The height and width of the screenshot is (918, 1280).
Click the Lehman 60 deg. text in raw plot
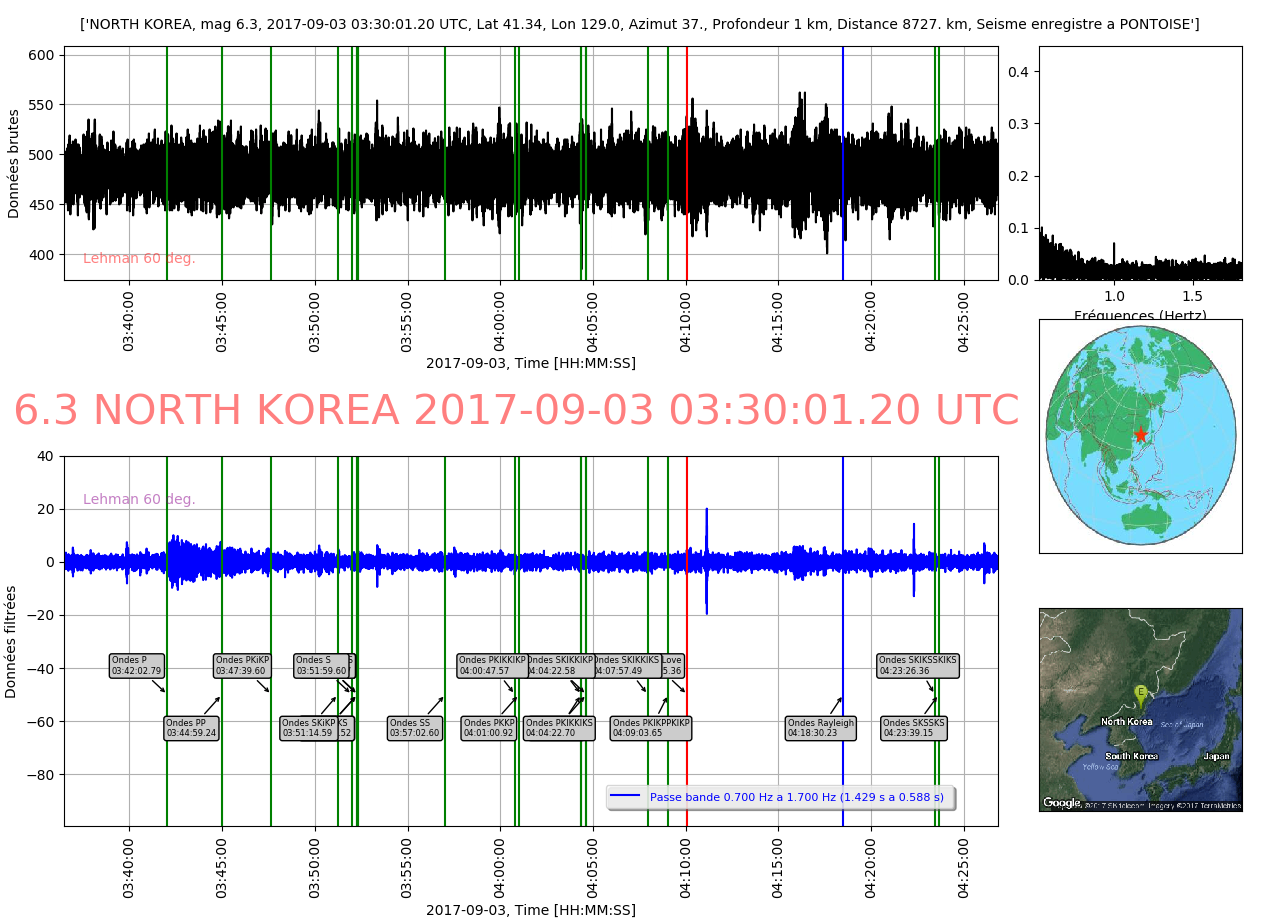tap(139, 258)
